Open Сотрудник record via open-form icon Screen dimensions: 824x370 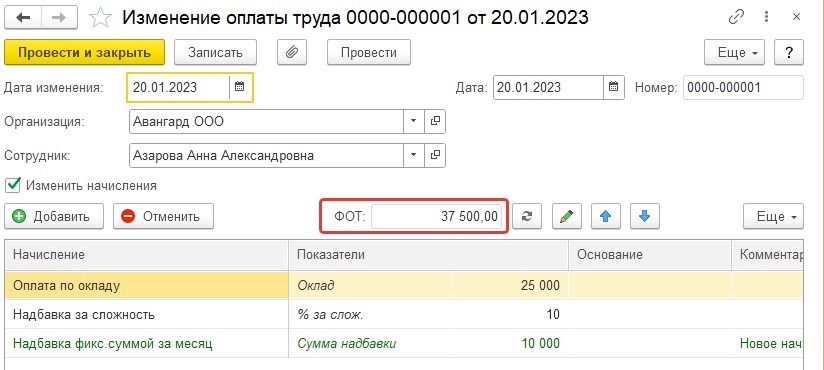coord(435,156)
